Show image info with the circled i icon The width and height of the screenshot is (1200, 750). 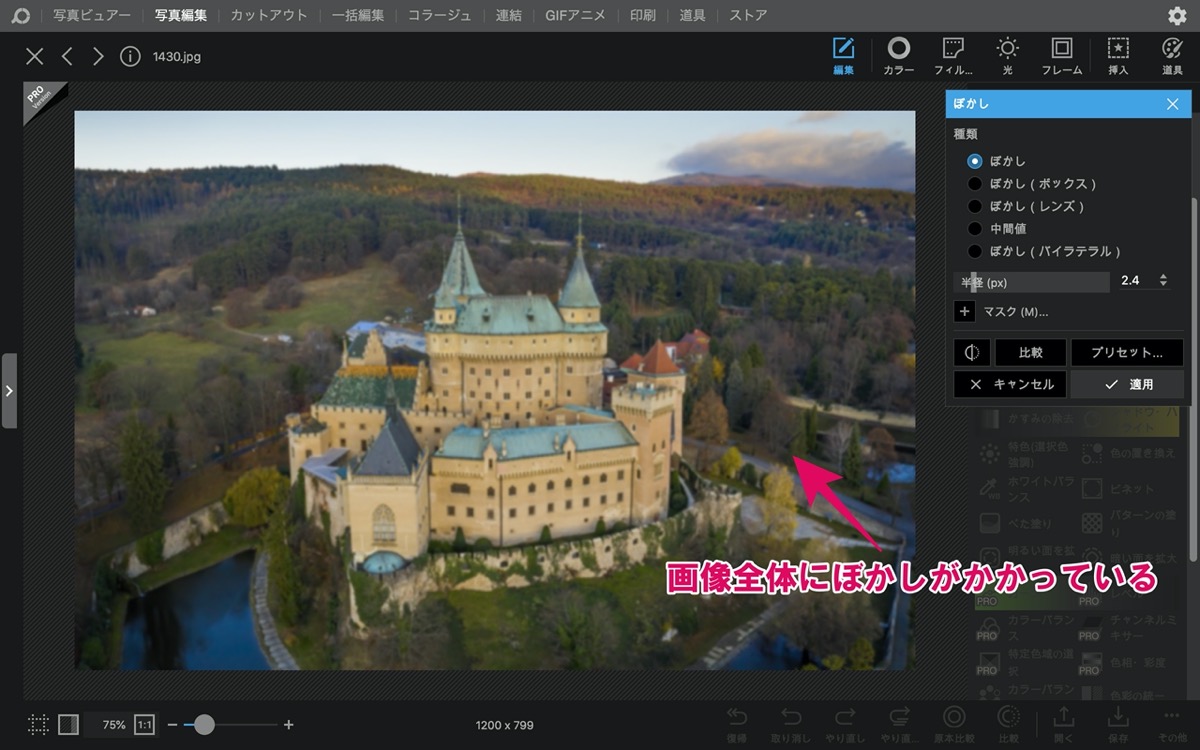click(130, 56)
